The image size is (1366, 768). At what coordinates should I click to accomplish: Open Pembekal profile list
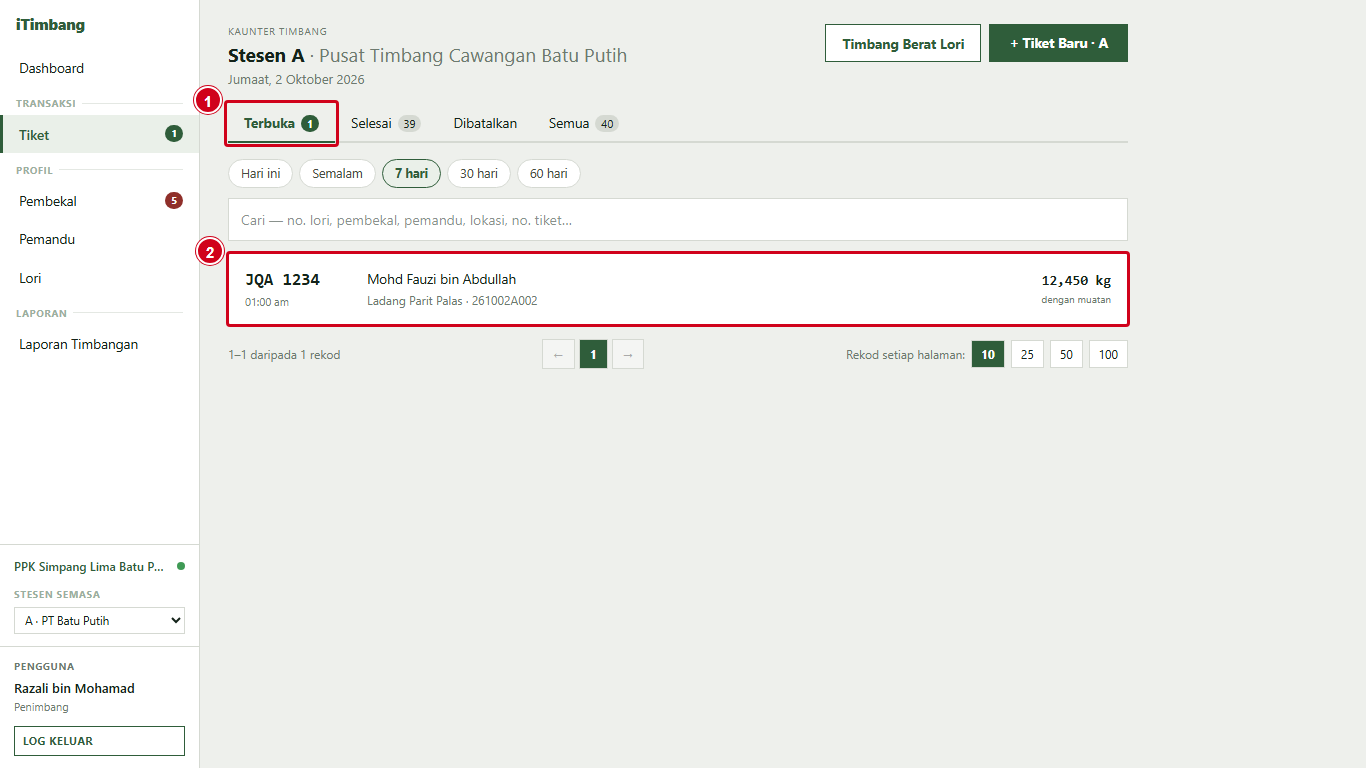pyautogui.click(x=99, y=201)
